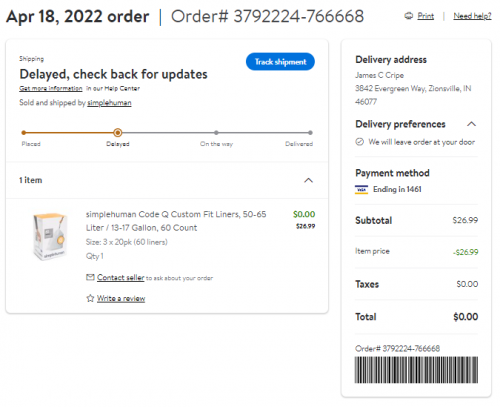
Task: Open the Print link
Action: pos(426,16)
